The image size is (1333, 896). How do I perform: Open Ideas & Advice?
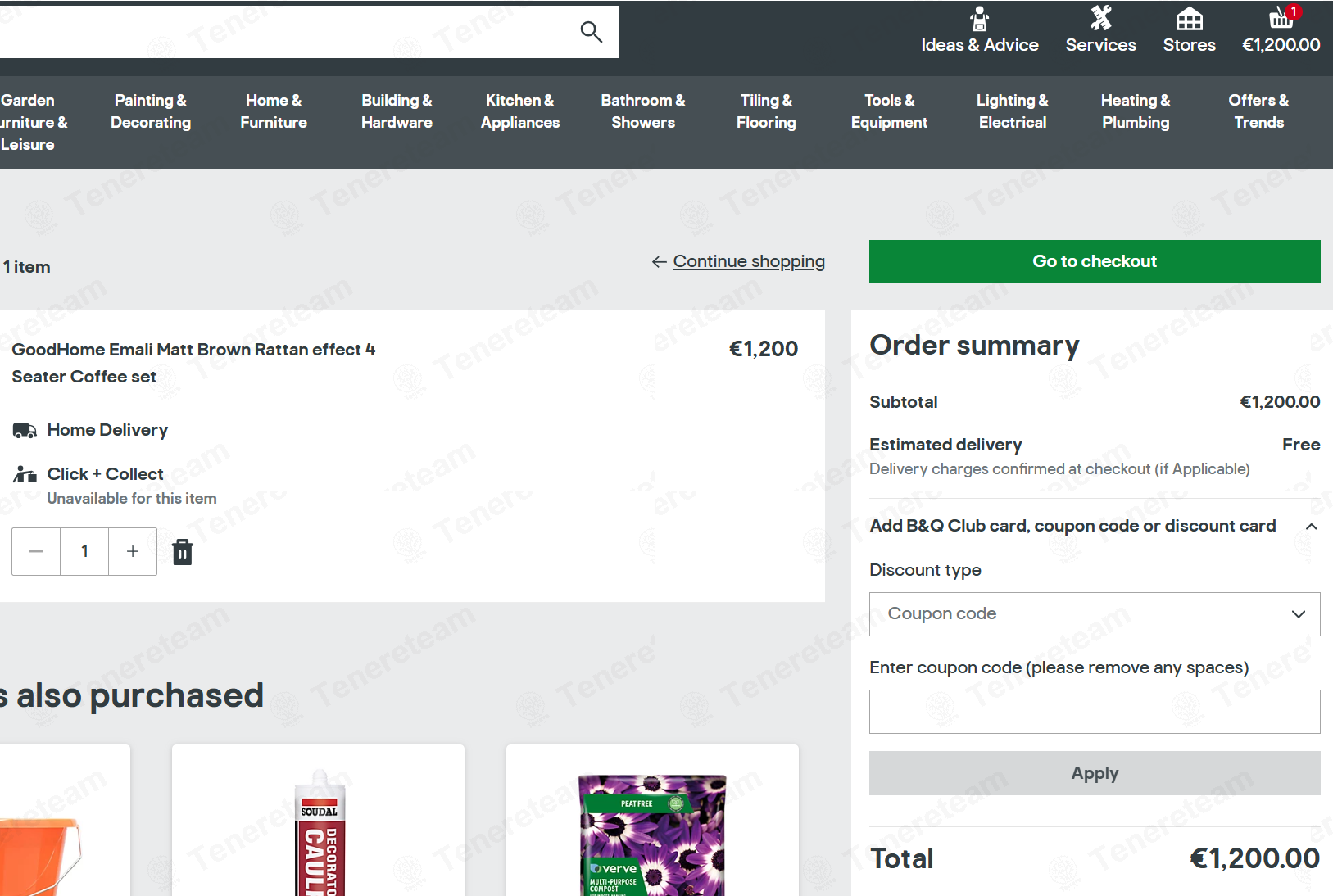click(x=980, y=30)
